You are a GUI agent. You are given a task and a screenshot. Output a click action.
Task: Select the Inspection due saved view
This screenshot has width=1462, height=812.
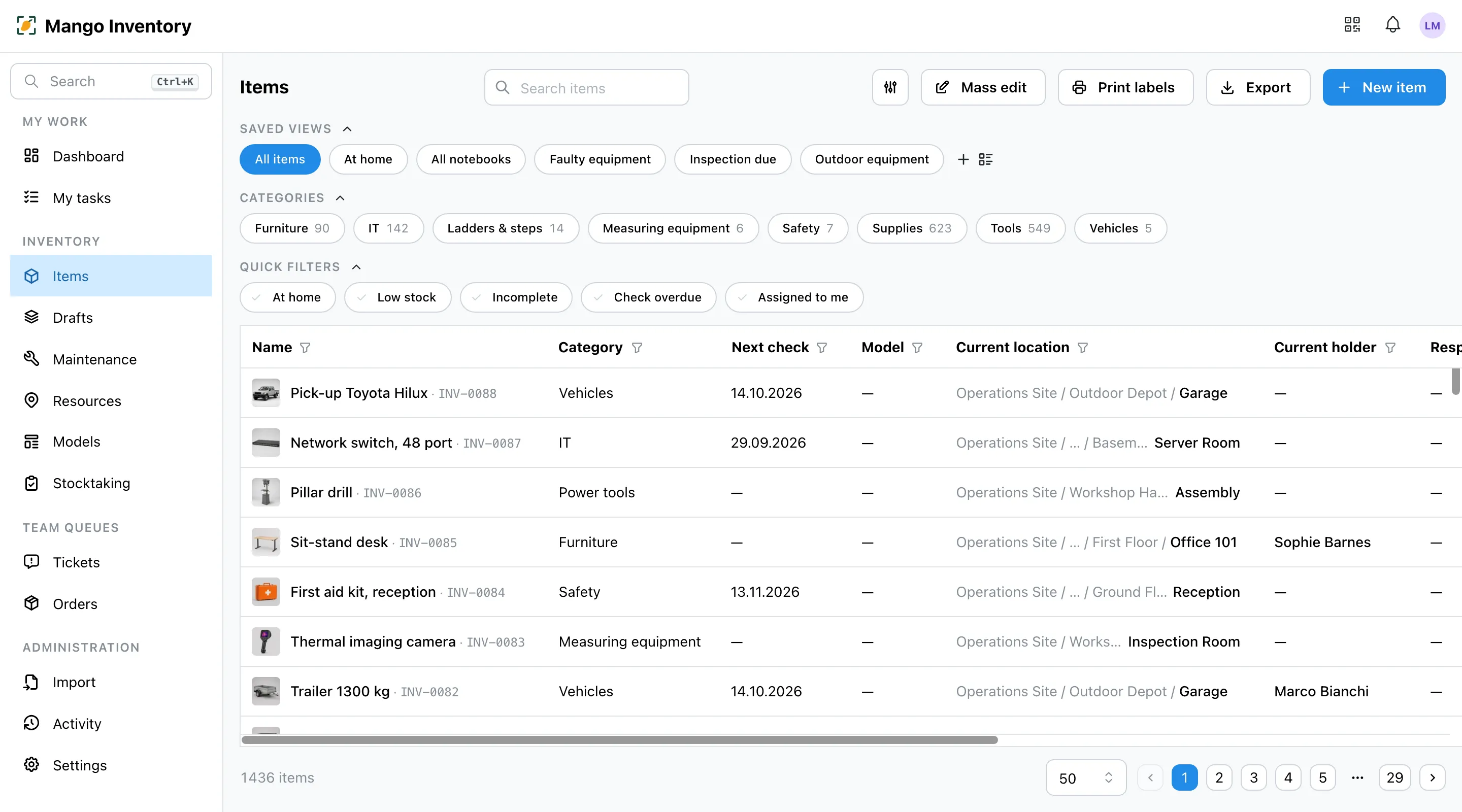coord(733,159)
